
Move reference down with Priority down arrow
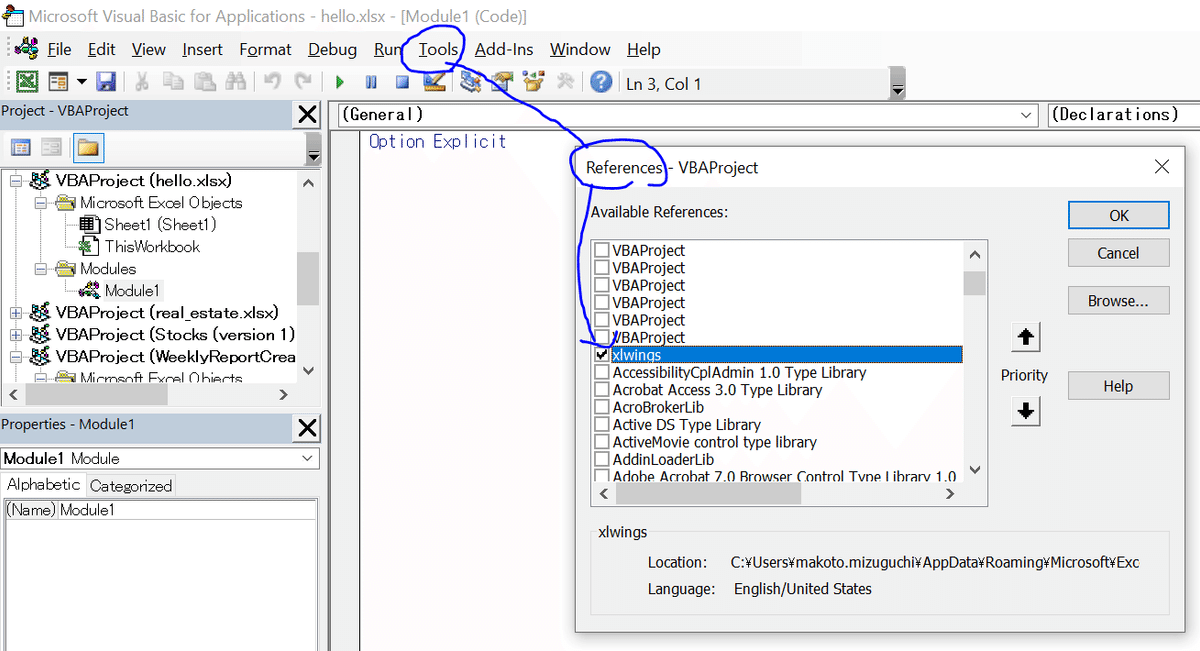click(1025, 411)
